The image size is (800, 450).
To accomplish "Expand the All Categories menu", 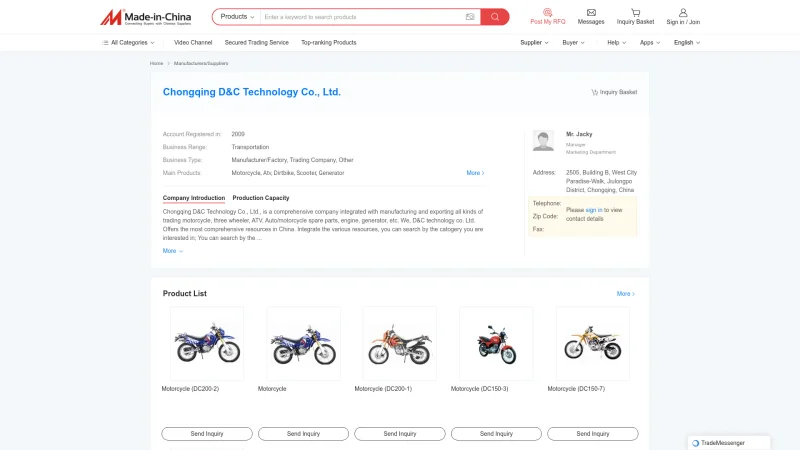I will click(128, 43).
